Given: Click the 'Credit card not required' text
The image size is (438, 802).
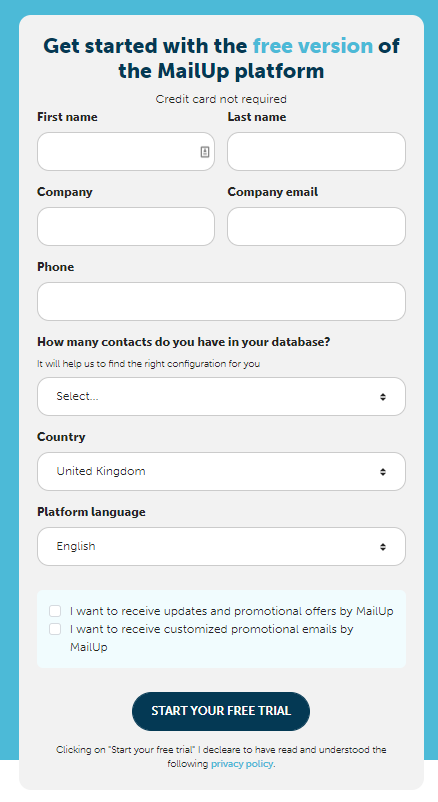Looking at the screenshot, I should pos(221,99).
